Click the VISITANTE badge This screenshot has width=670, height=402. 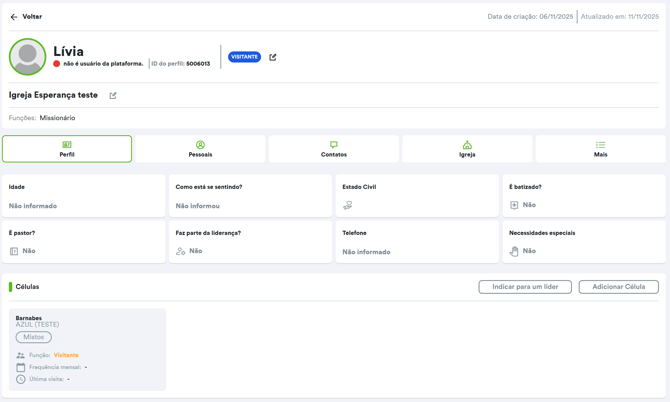click(x=244, y=57)
